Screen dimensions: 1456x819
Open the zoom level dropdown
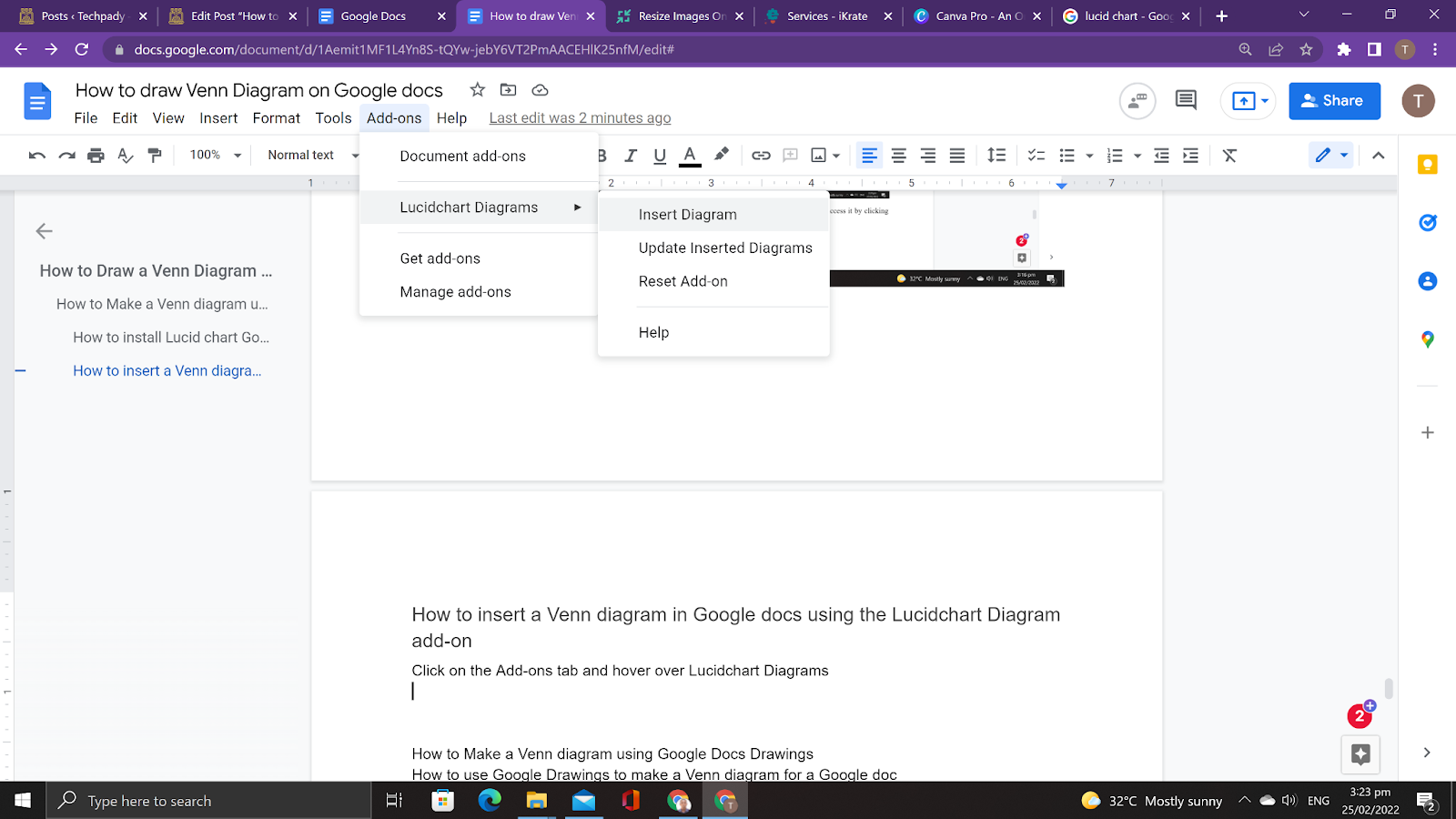pyautogui.click(x=216, y=156)
